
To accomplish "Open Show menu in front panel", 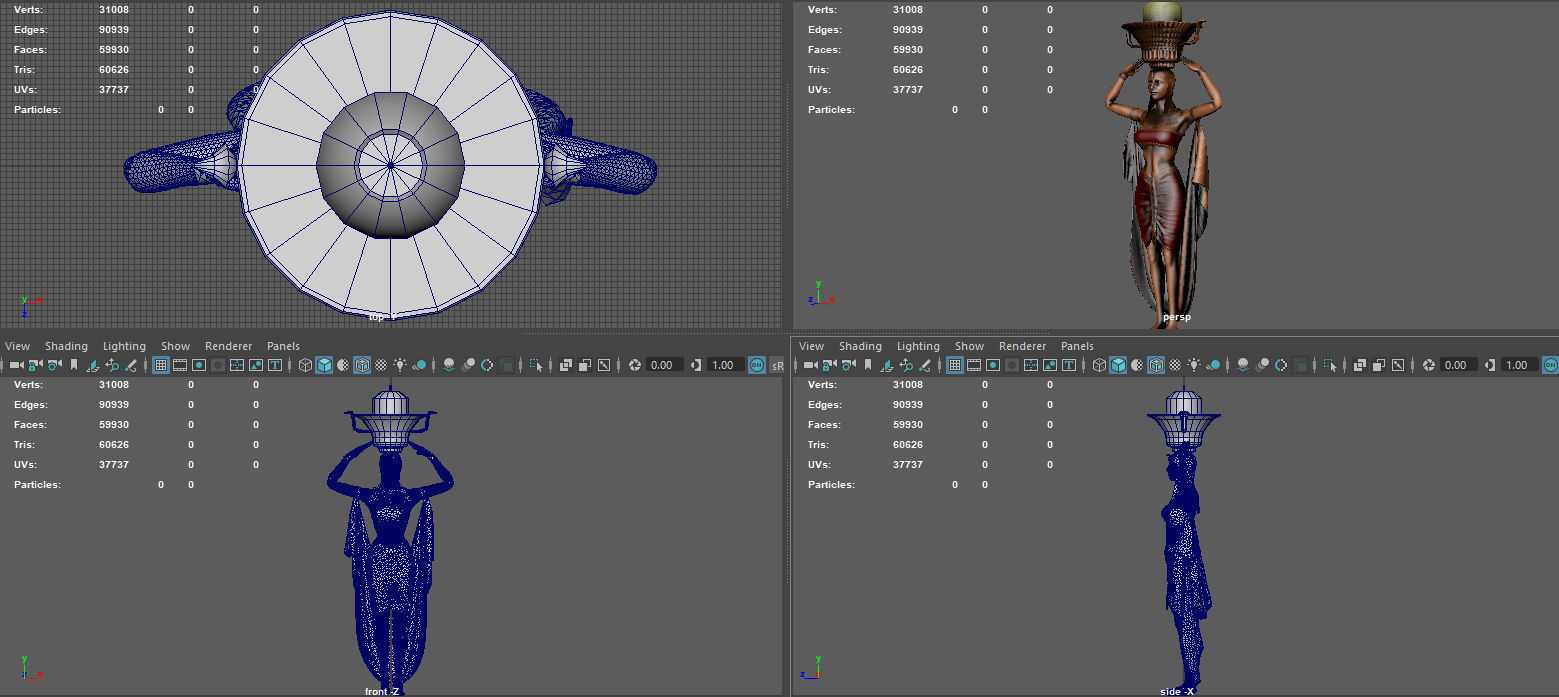I will pyautogui.click(x=175, y=346).
